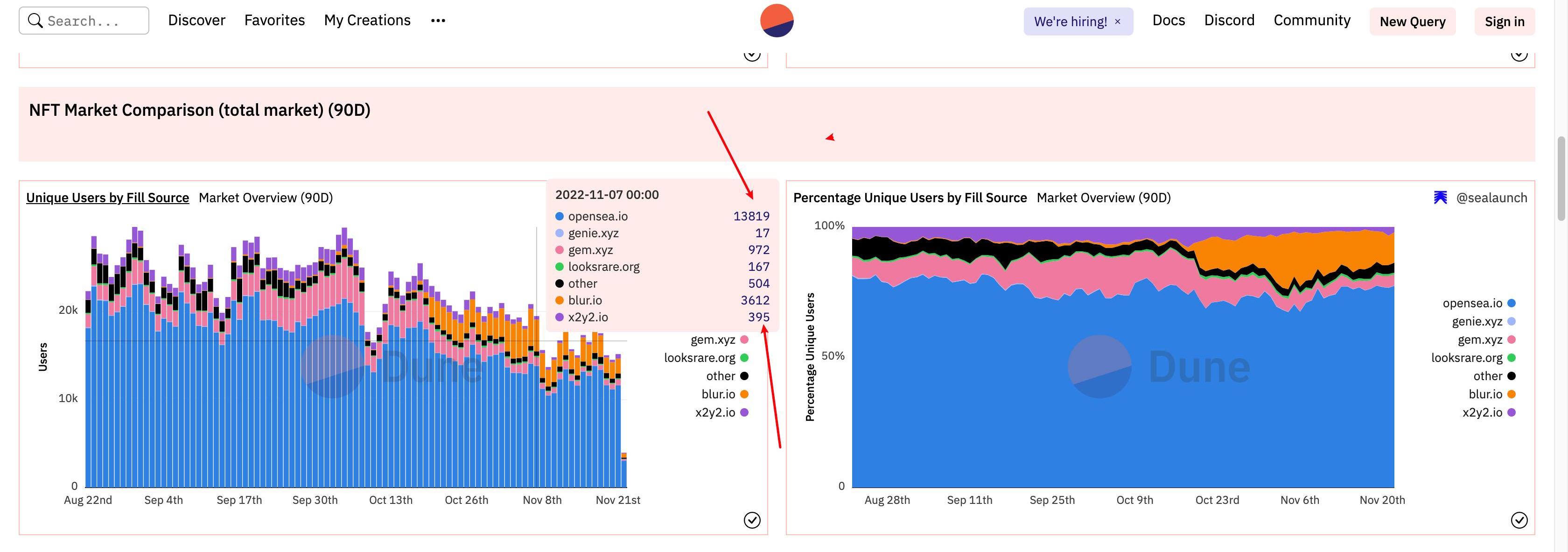This screenshot has width=1568, height=552.
Task: Click the Sign in button
Action: (1504, 21)
